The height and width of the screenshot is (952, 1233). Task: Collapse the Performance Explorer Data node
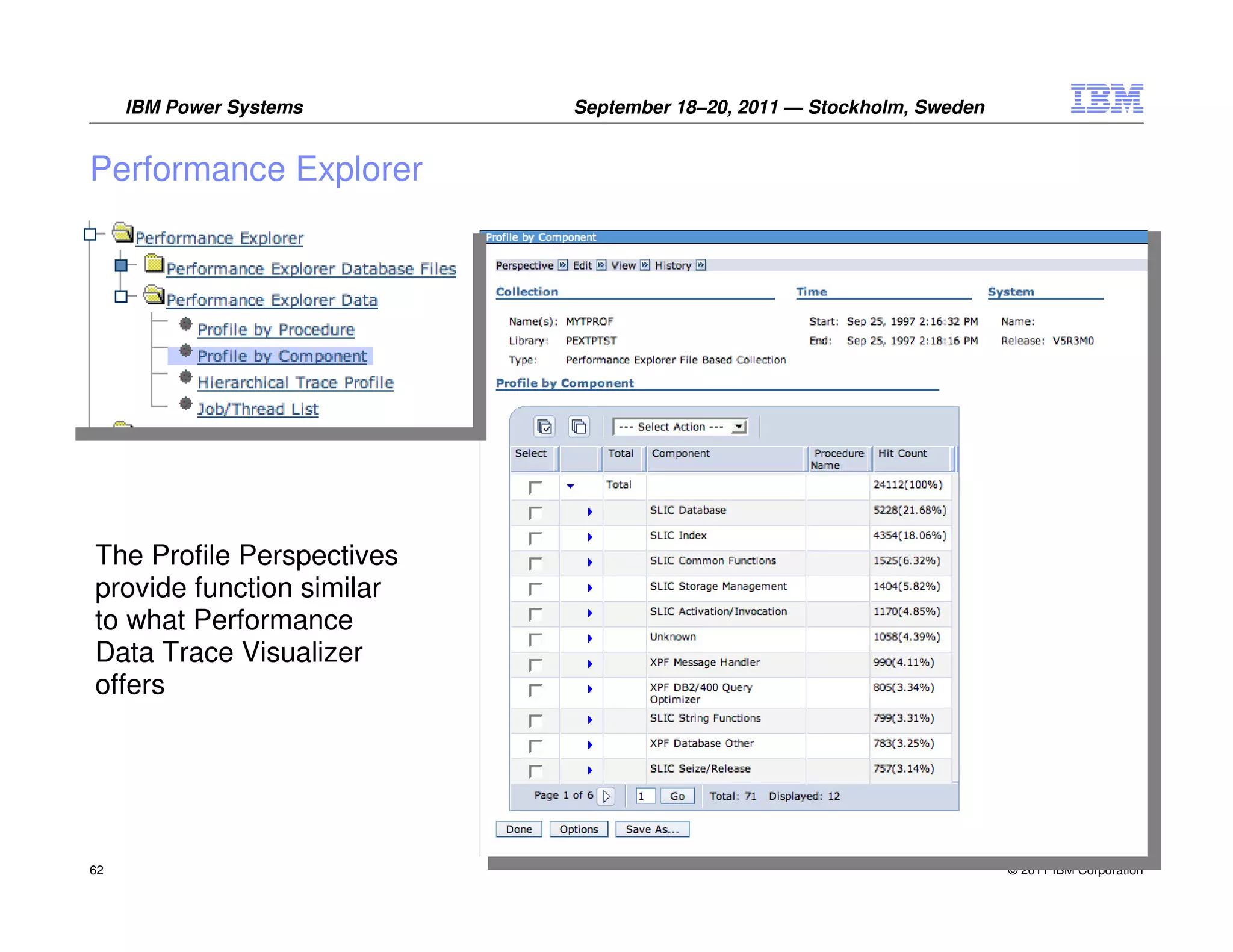(121, 296)
